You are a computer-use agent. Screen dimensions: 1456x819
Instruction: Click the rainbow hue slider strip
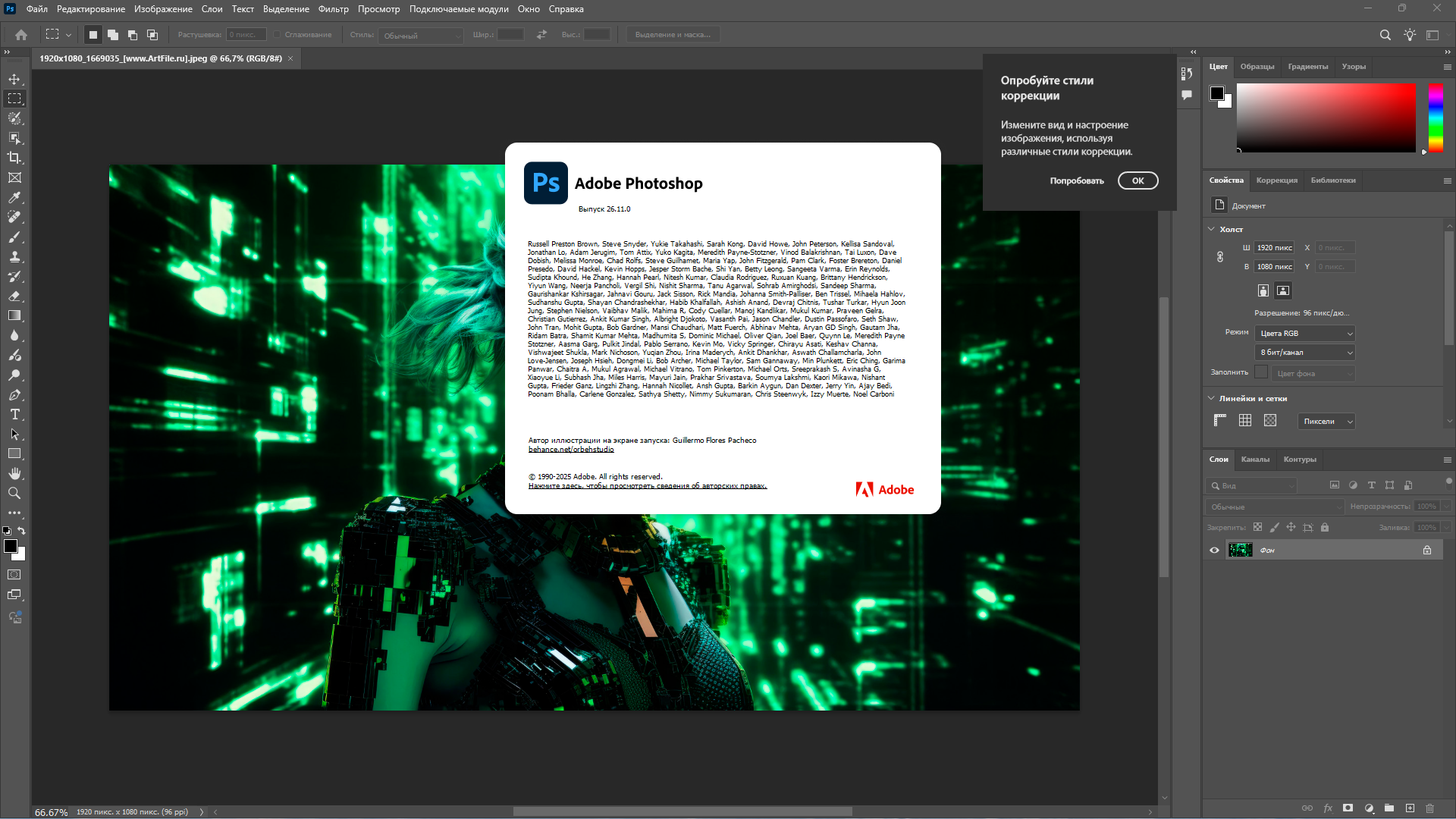tap(1436, 118)
